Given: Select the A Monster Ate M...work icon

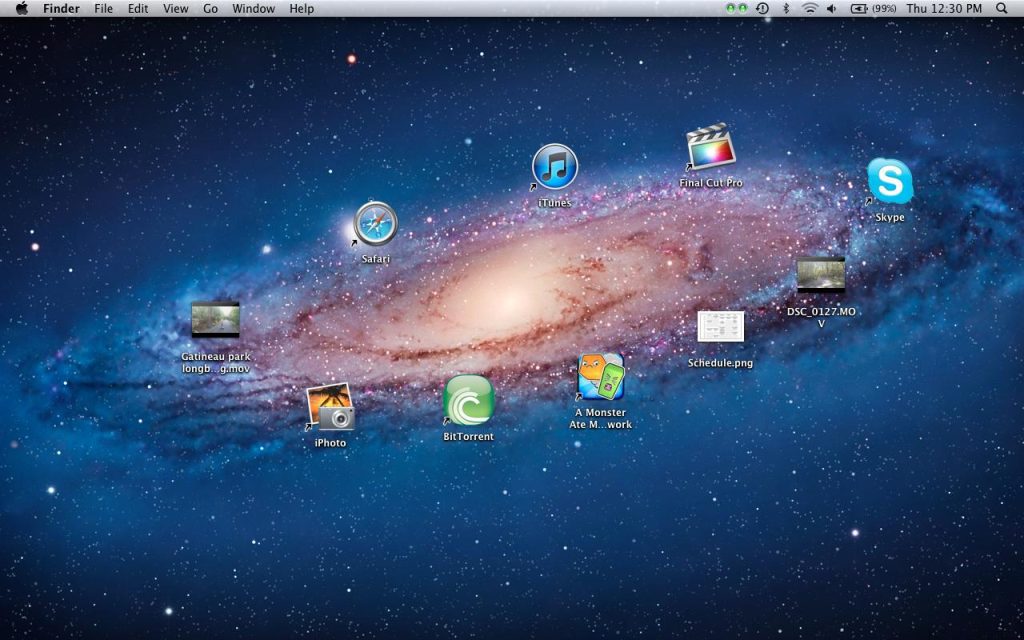Looking at the screenshot, I should (x=601, y=377).
